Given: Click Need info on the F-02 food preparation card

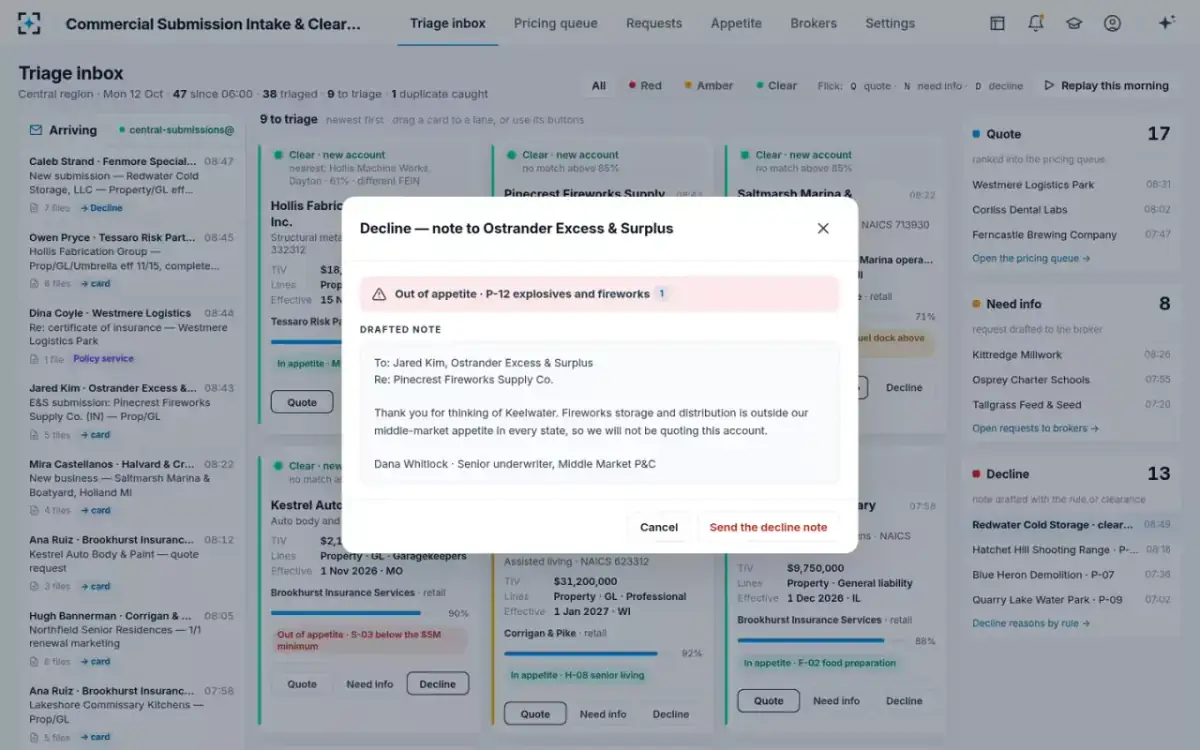Looking at the screenshot, I should coord(837,701).
